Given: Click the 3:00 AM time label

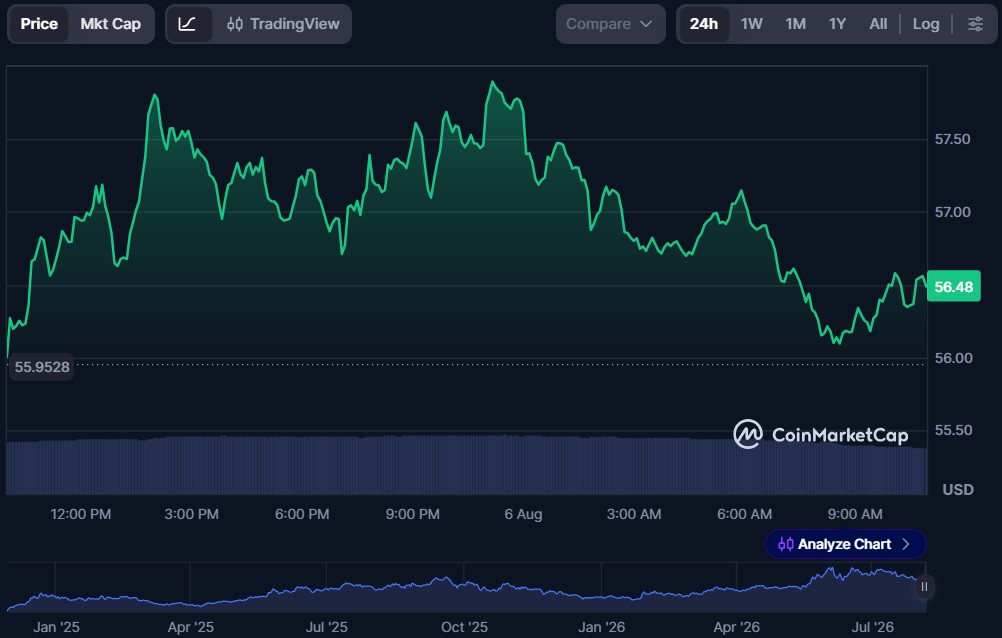Looking at the screenshot, I should (x=633, y=514).
